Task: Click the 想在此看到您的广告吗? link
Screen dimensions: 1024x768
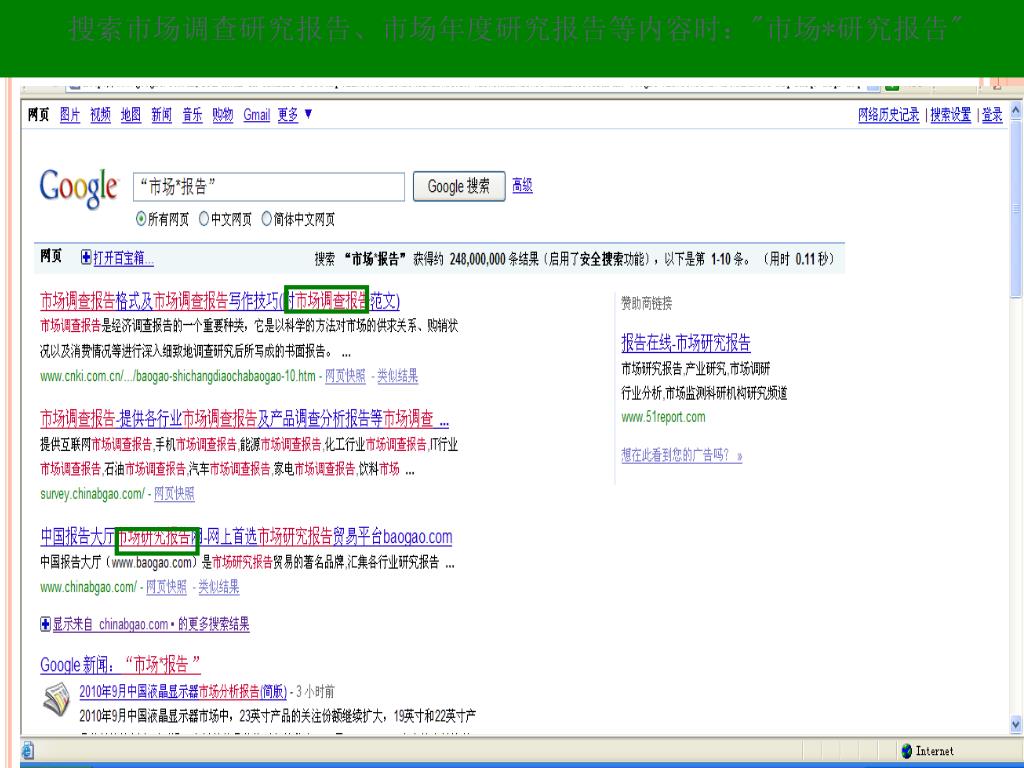Action: coord(682,455)
